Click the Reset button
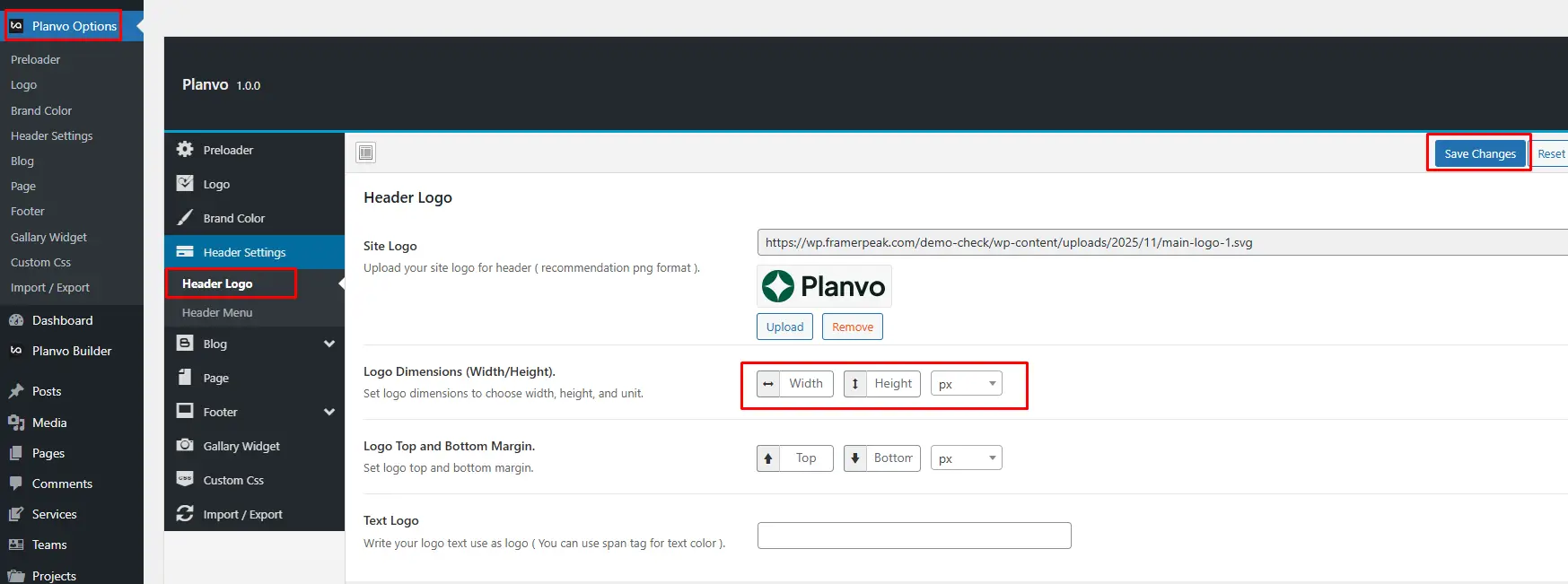 coord(1550,153)
